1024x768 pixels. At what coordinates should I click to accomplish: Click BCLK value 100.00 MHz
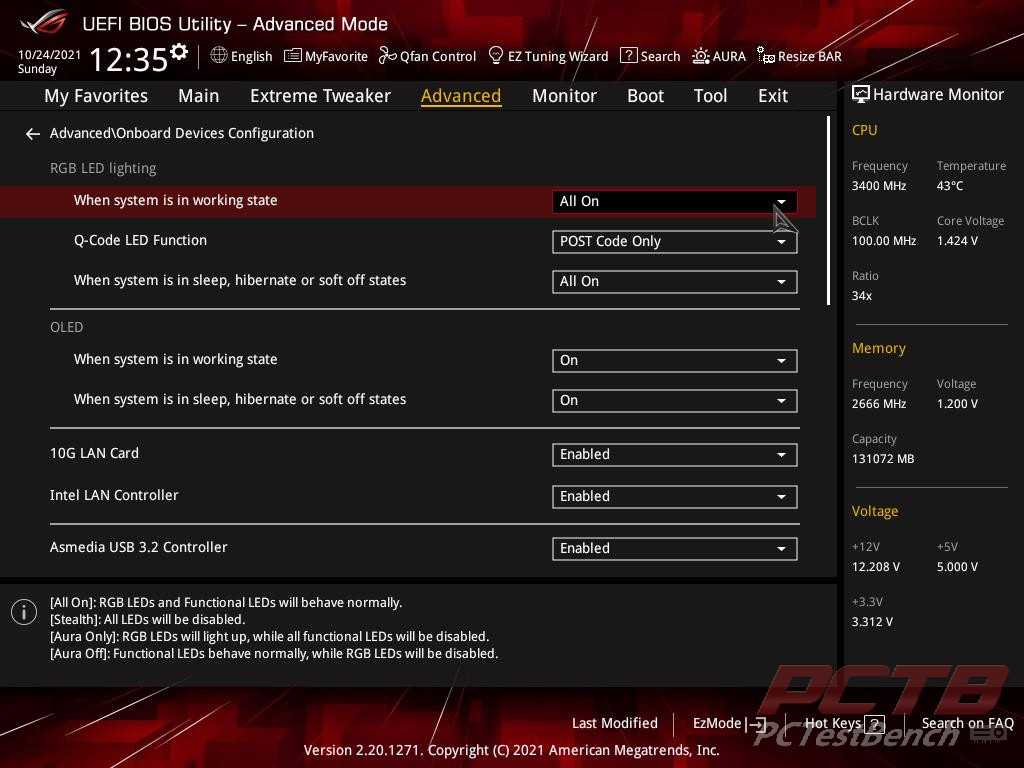coord(884,241)
